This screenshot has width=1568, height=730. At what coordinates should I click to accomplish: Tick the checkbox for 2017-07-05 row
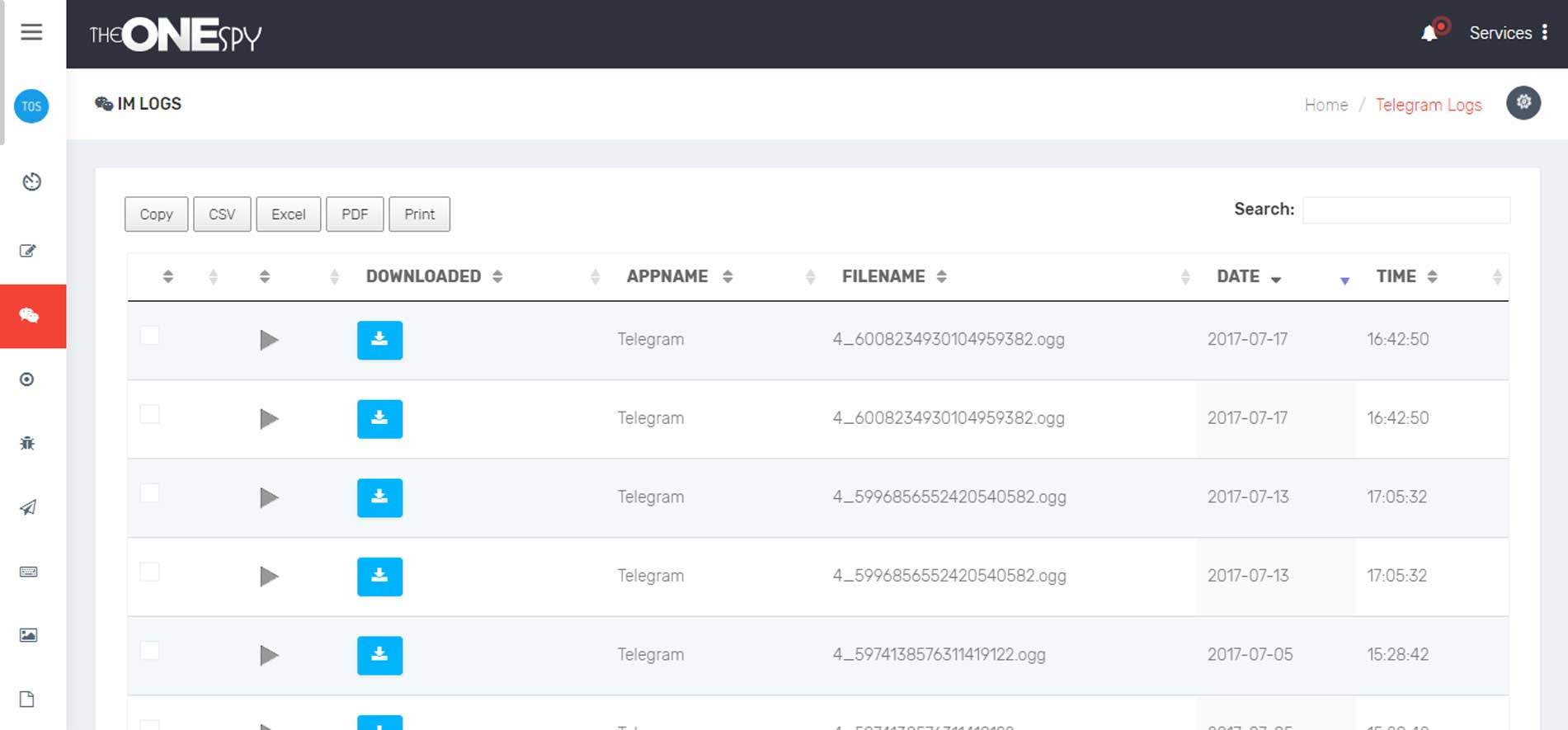pyautogui.click(x=149, y=651)
